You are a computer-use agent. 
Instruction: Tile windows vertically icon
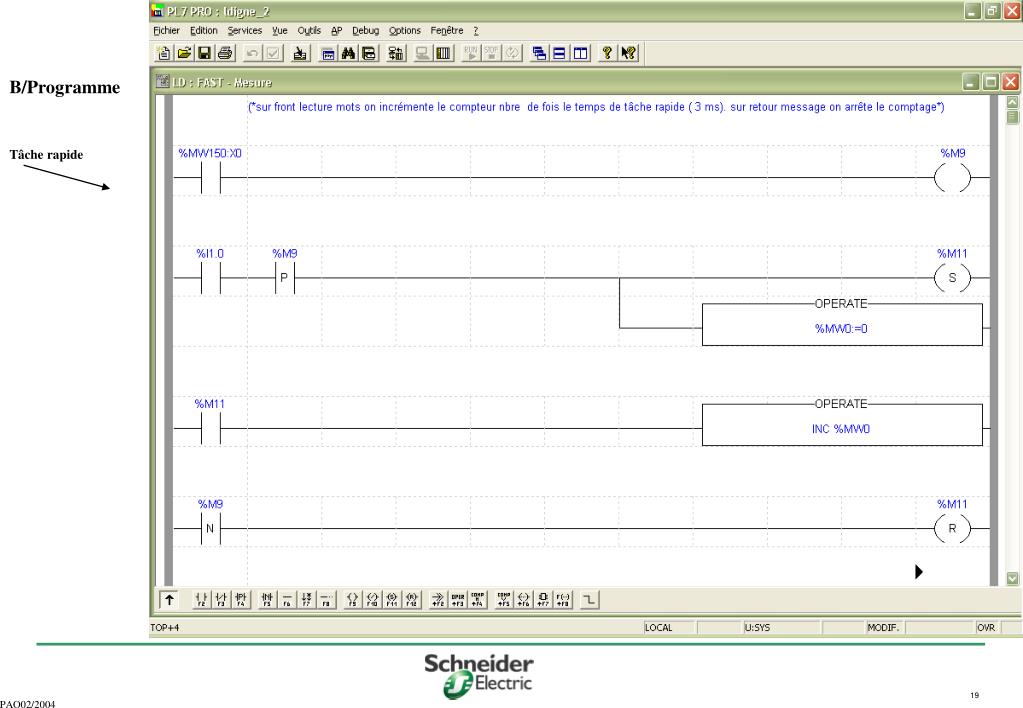coord(580,54)
